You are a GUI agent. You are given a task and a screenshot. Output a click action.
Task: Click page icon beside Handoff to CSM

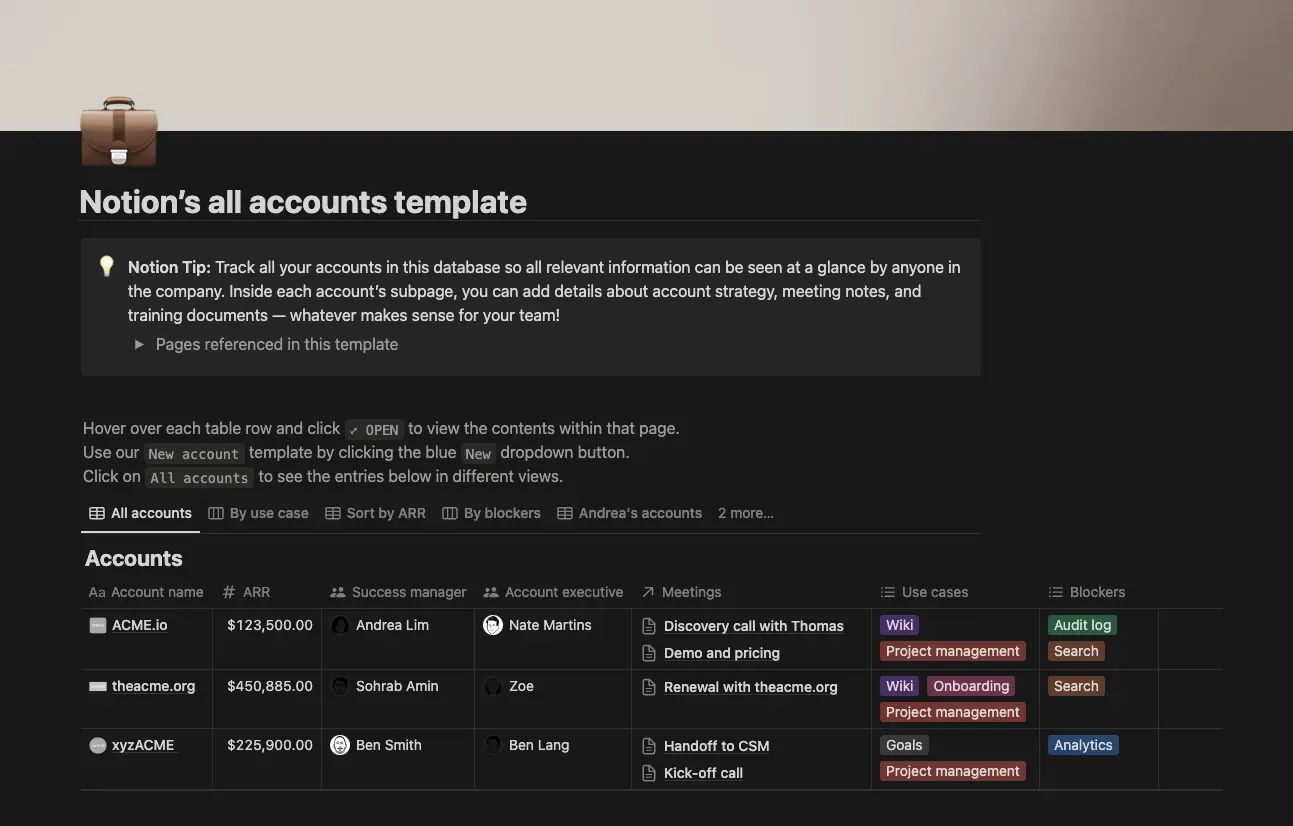[648, 746]
